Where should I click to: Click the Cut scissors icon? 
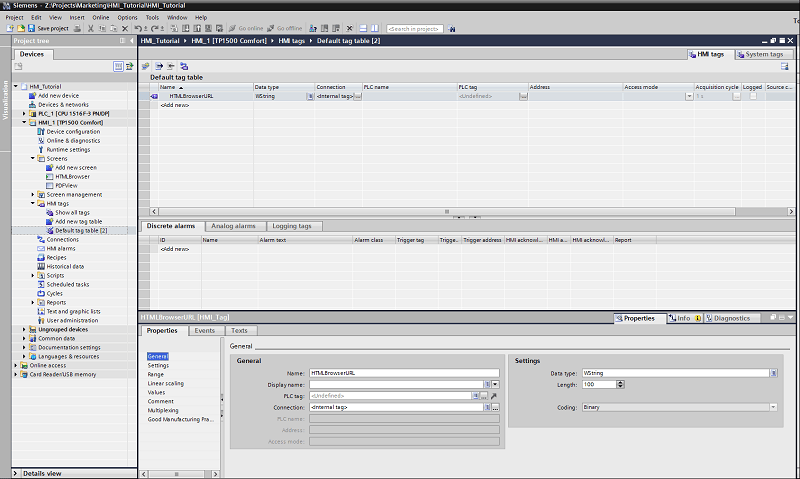[x=91, y=29]
